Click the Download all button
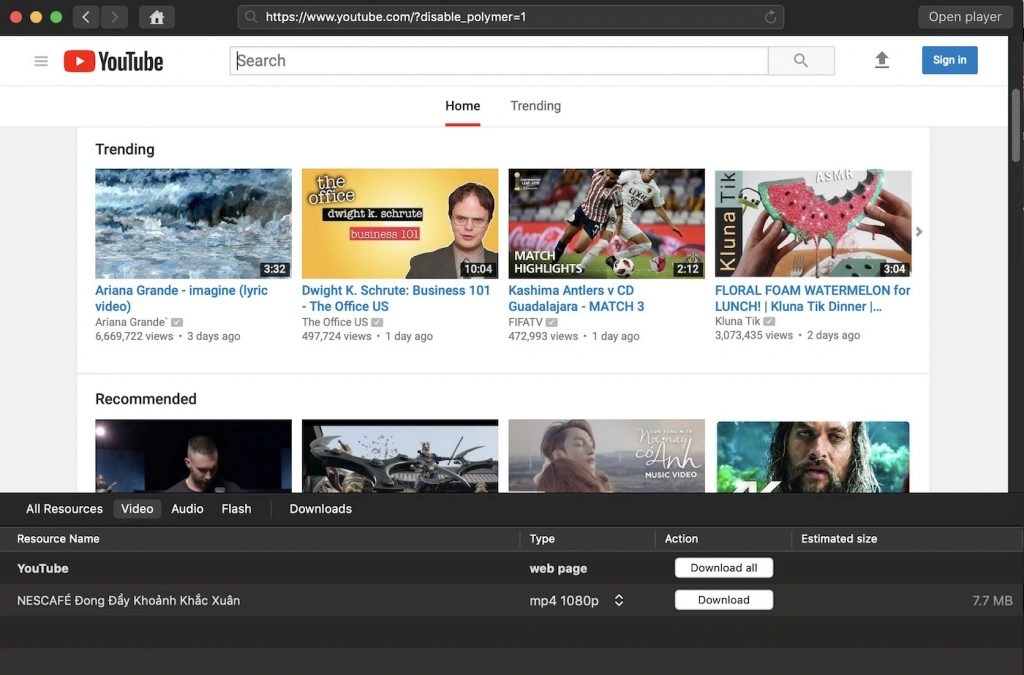Image resolution: width=1024 pixels, height=675 pixels. [x=723, y=568]
